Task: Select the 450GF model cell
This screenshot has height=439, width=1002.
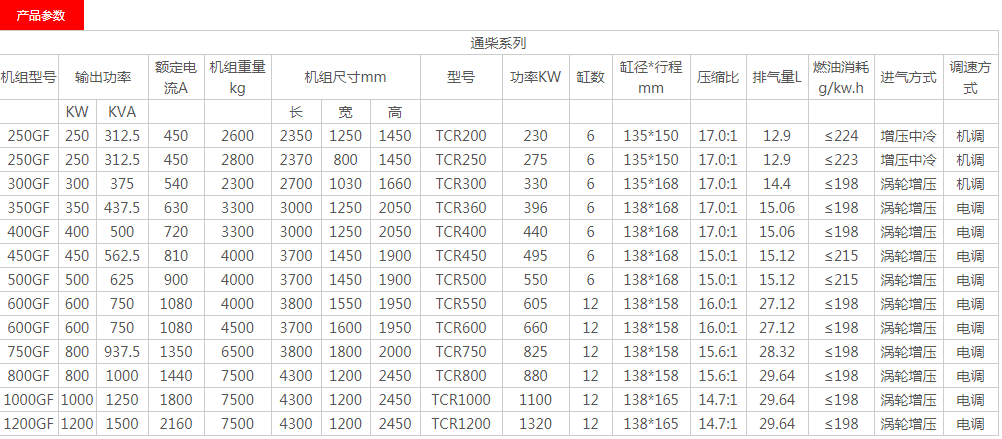Action: pos(29,256)
